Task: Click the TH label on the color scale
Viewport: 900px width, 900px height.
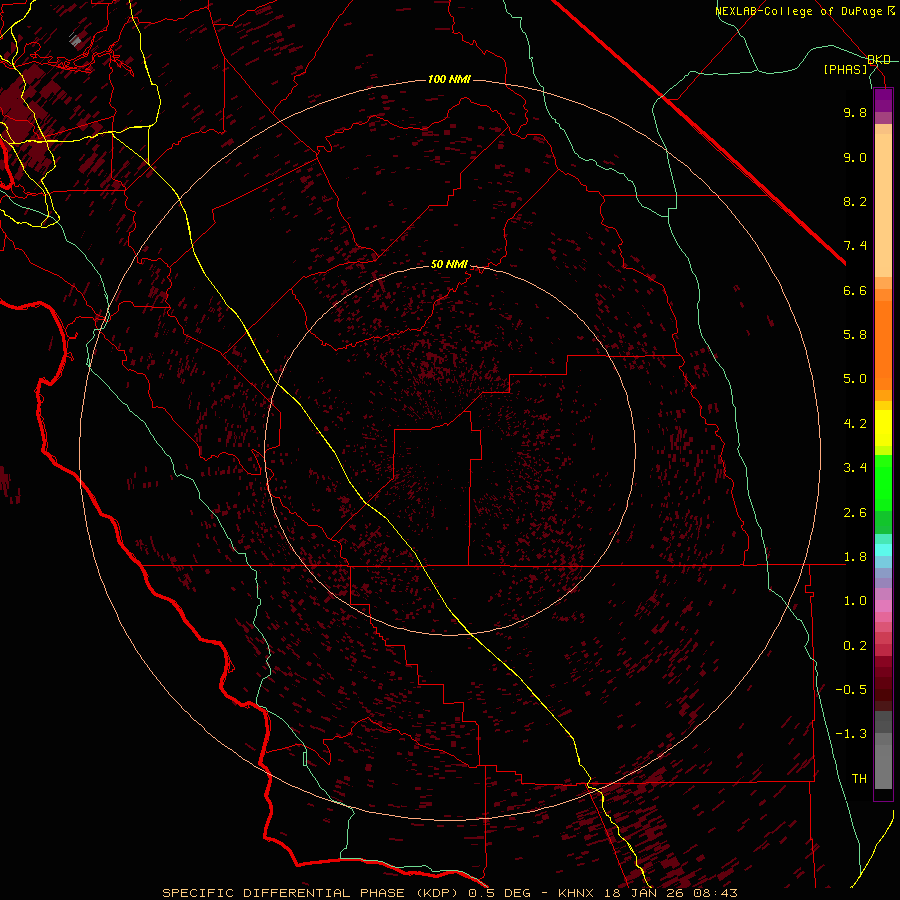Action: (x=859, y=779)
